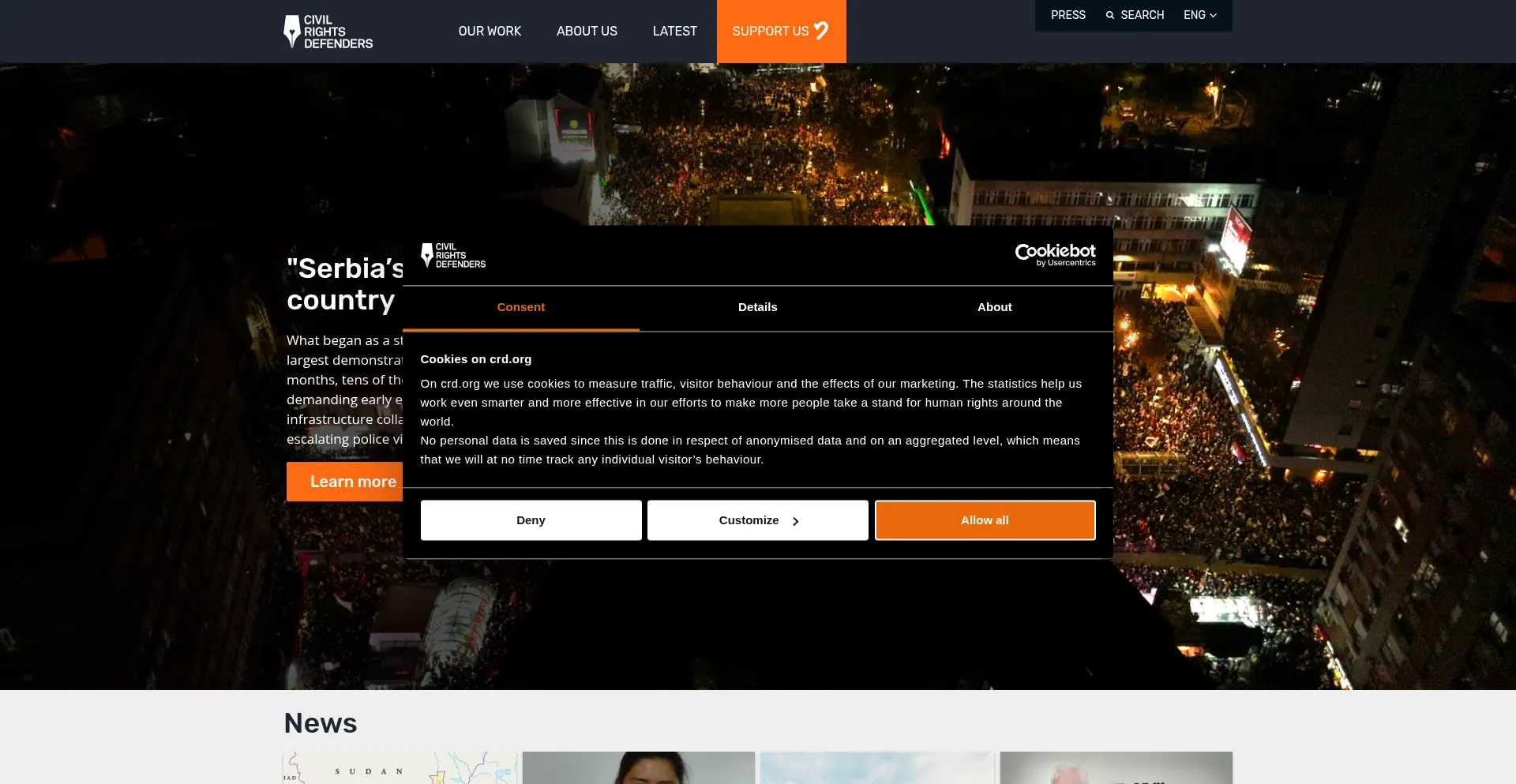Image resolution: width=1516 pixels, height=784 pixels.
Task: Click the Civil Rights Defenders logo in cookie dialog
Action: [x=453, y=255]
